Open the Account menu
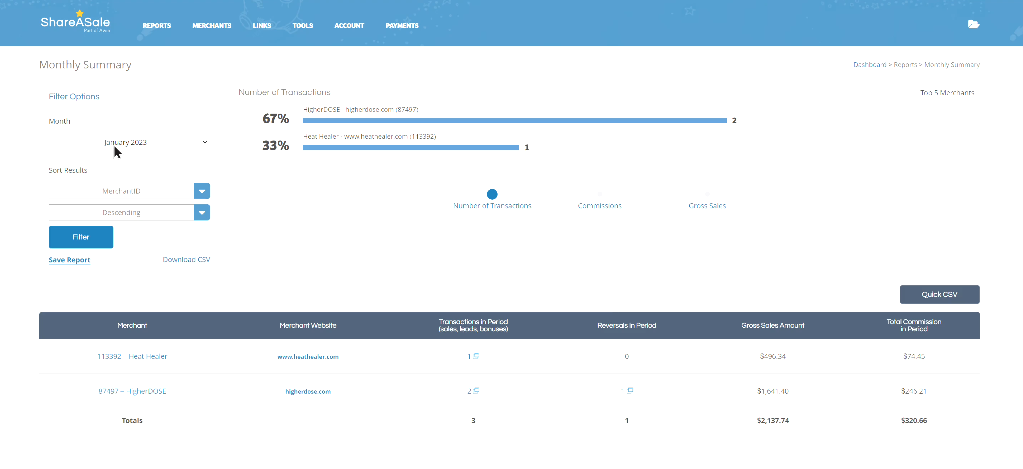The height and width of the screenshot is (469, 1023). (x=349, y=26)
